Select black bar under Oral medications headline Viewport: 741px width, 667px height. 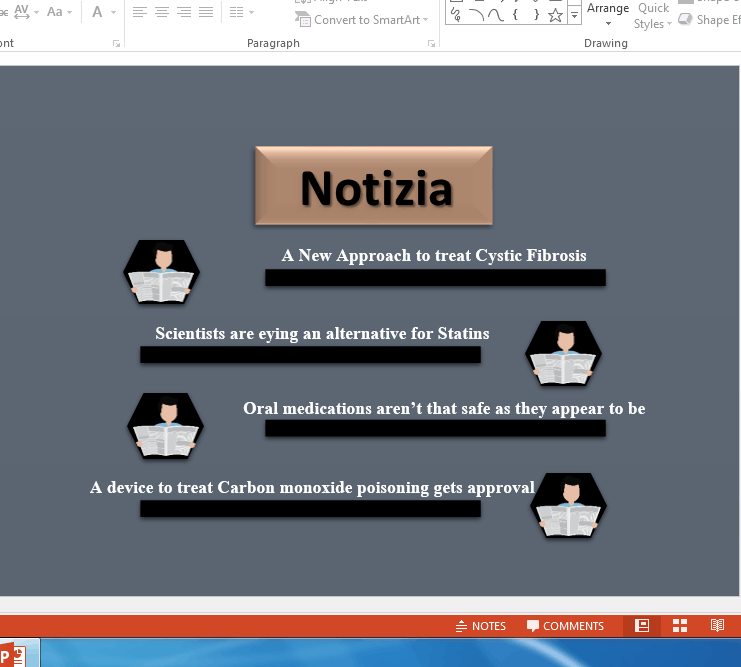point(435,428)
